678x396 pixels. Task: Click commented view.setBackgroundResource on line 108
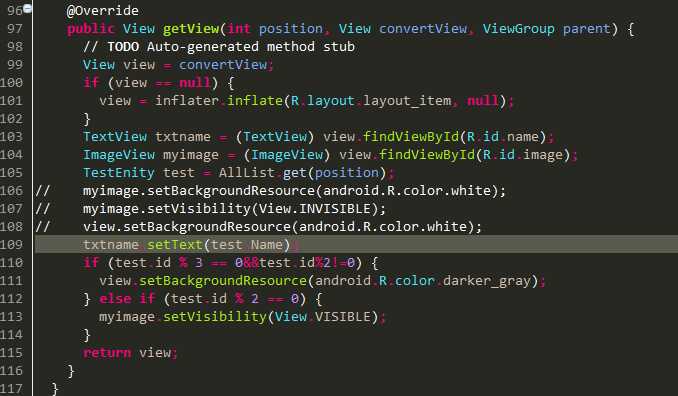pos(282,227)
